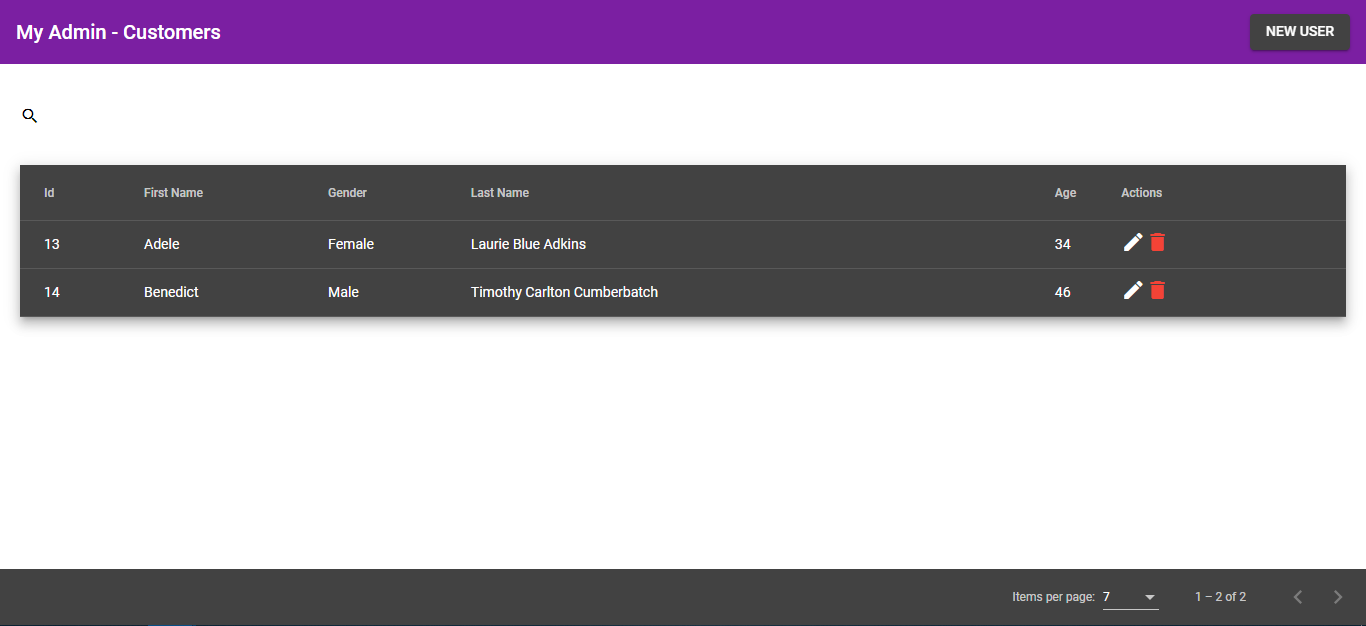
Task: Click the My Admin - Customers title
Action: coord(118,32)
